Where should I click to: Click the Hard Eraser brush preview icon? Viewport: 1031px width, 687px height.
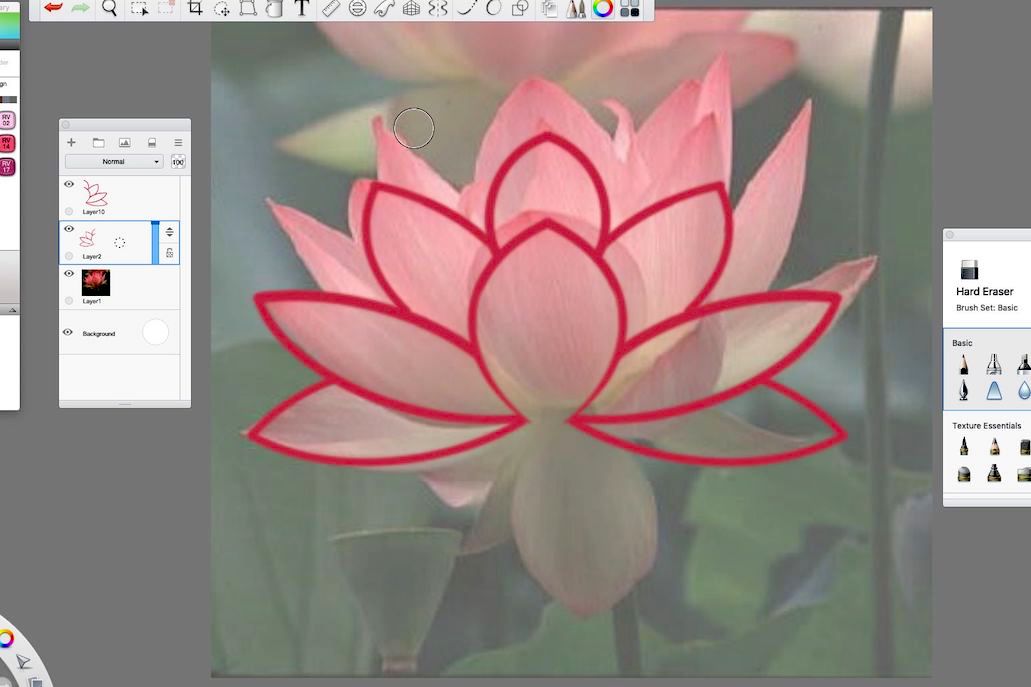pyautogui.click(x=970, y=270)
